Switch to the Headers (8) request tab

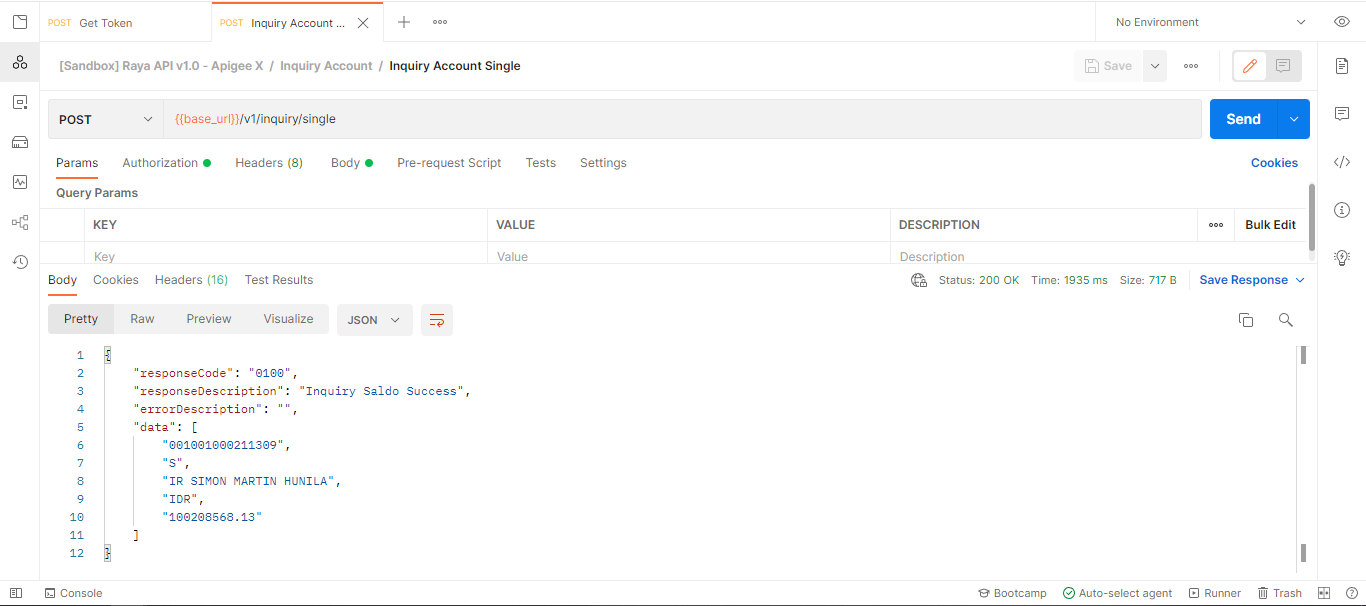[269, 163]
